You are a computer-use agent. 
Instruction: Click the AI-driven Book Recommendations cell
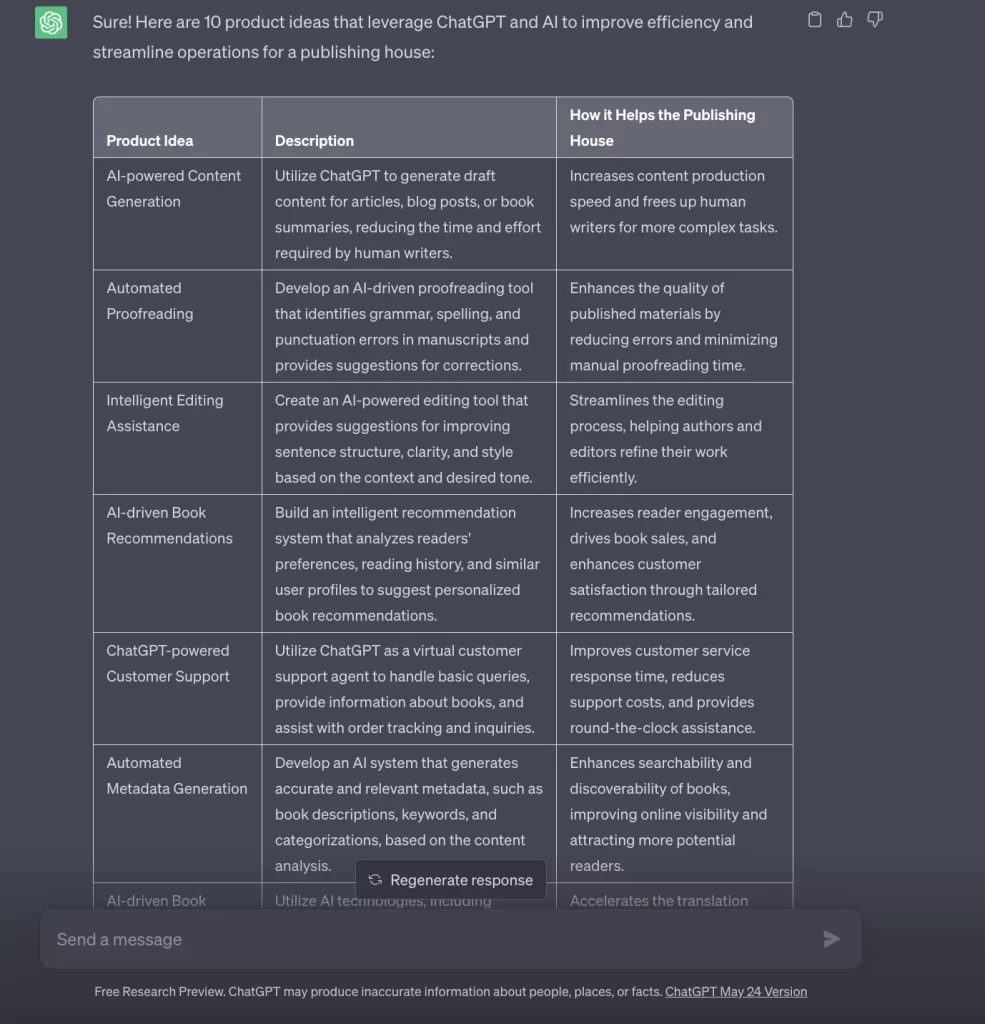click(x=169, y=525)
